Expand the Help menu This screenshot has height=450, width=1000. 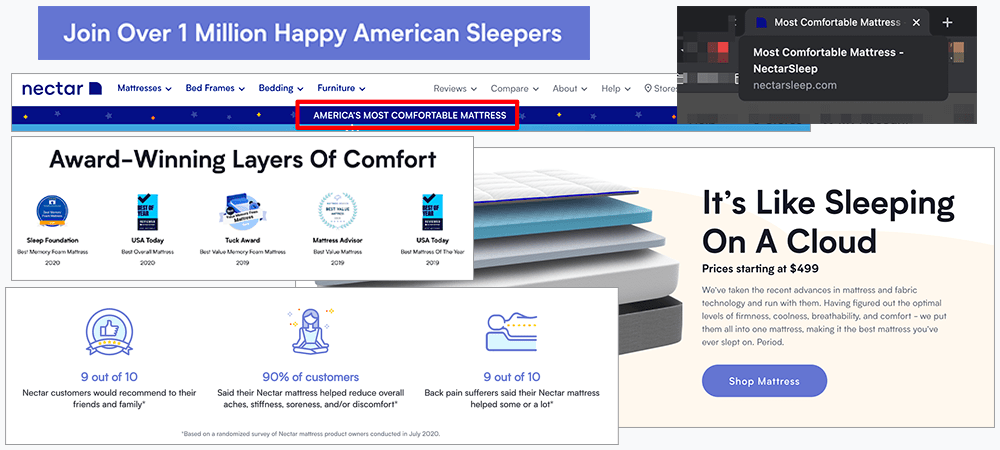(616, 89)
